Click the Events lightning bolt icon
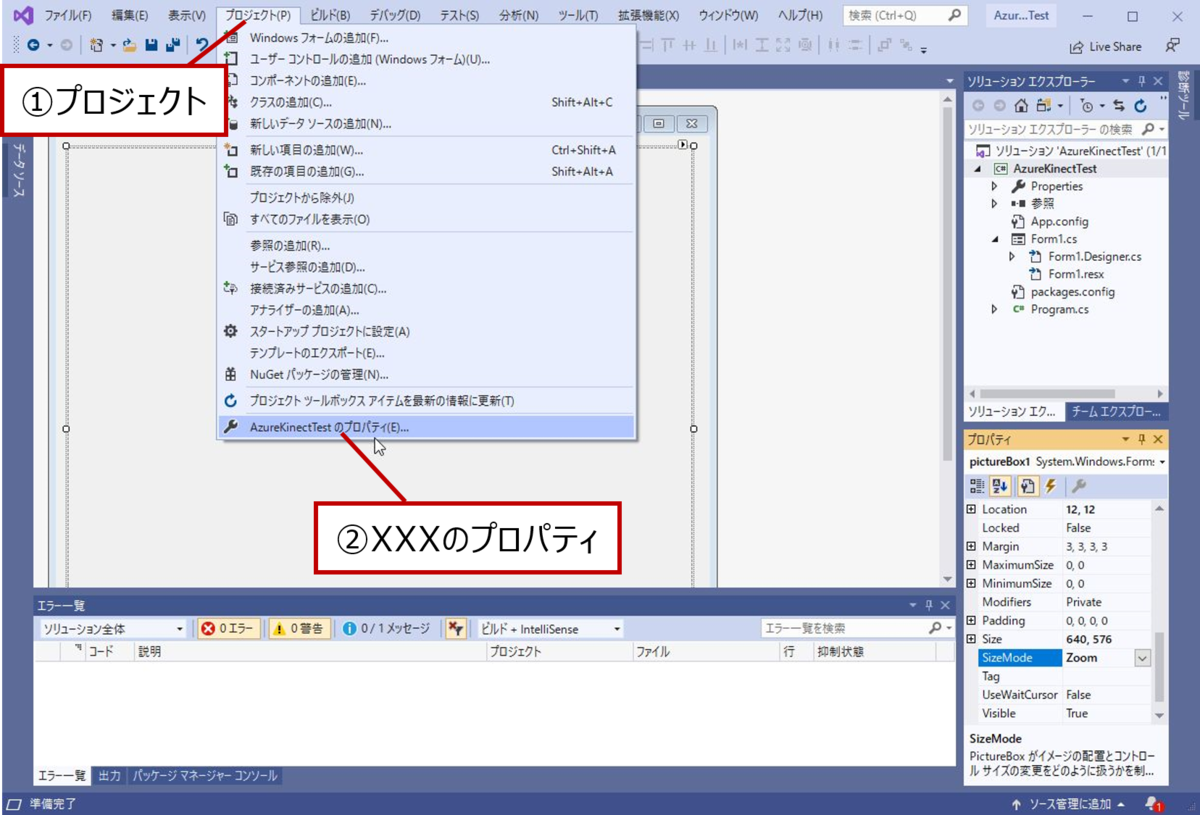 coord(1050,486)
